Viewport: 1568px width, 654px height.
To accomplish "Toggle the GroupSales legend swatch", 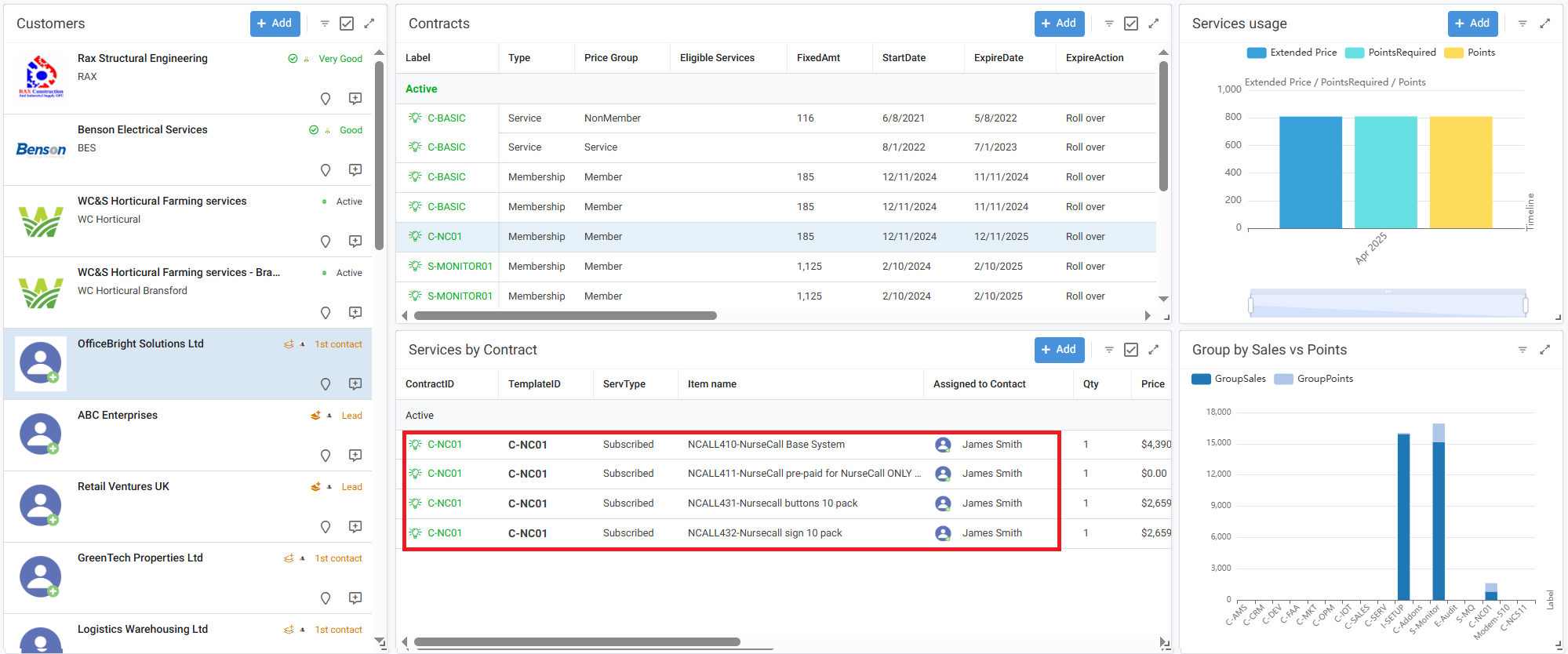I will 1201,379.
